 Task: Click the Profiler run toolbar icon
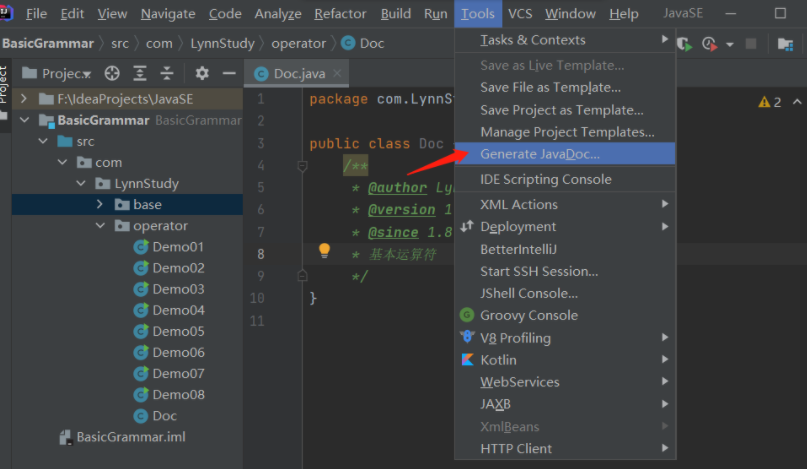click(710, 44)
